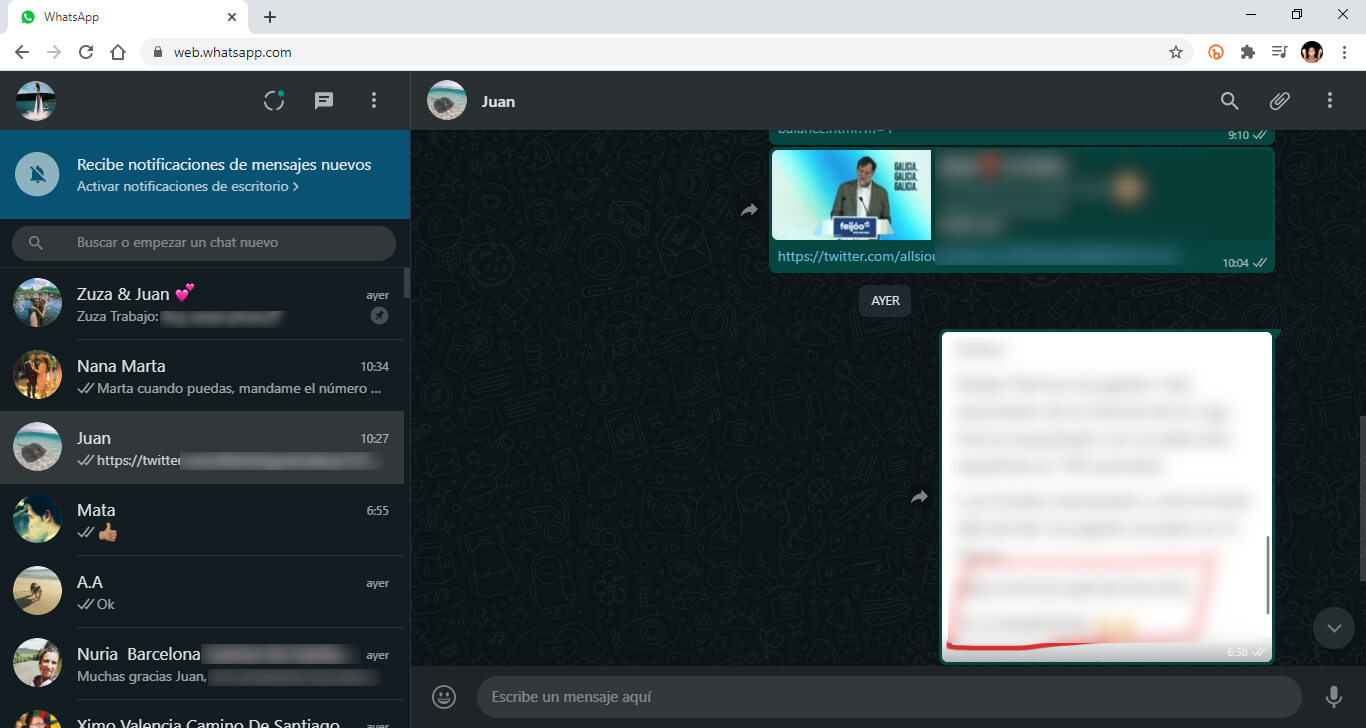
Task: Open A.A conversation
Action: [202, 592]
